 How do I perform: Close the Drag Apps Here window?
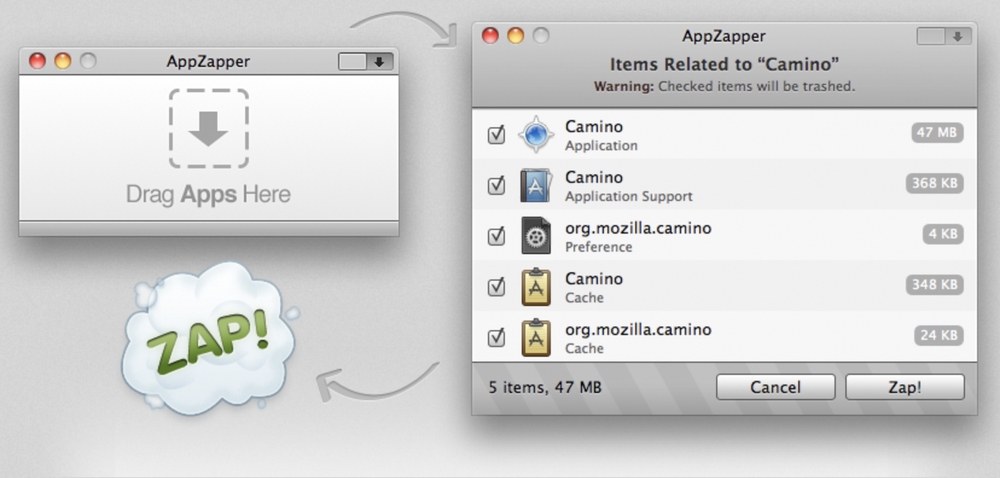pos(38,61)
